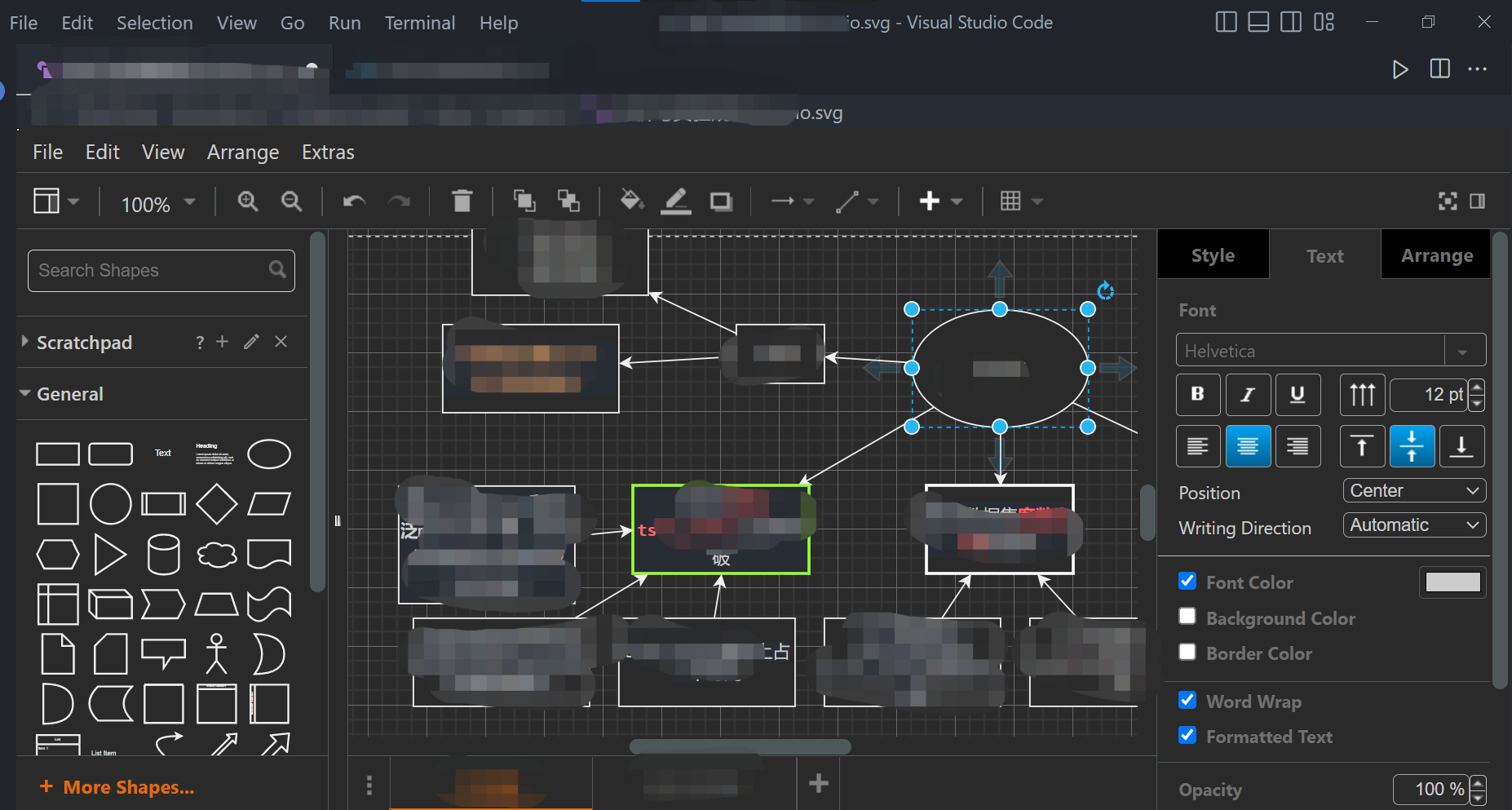Switch to the Style tab
The image size is (1512, 810).
(1213, 255)
